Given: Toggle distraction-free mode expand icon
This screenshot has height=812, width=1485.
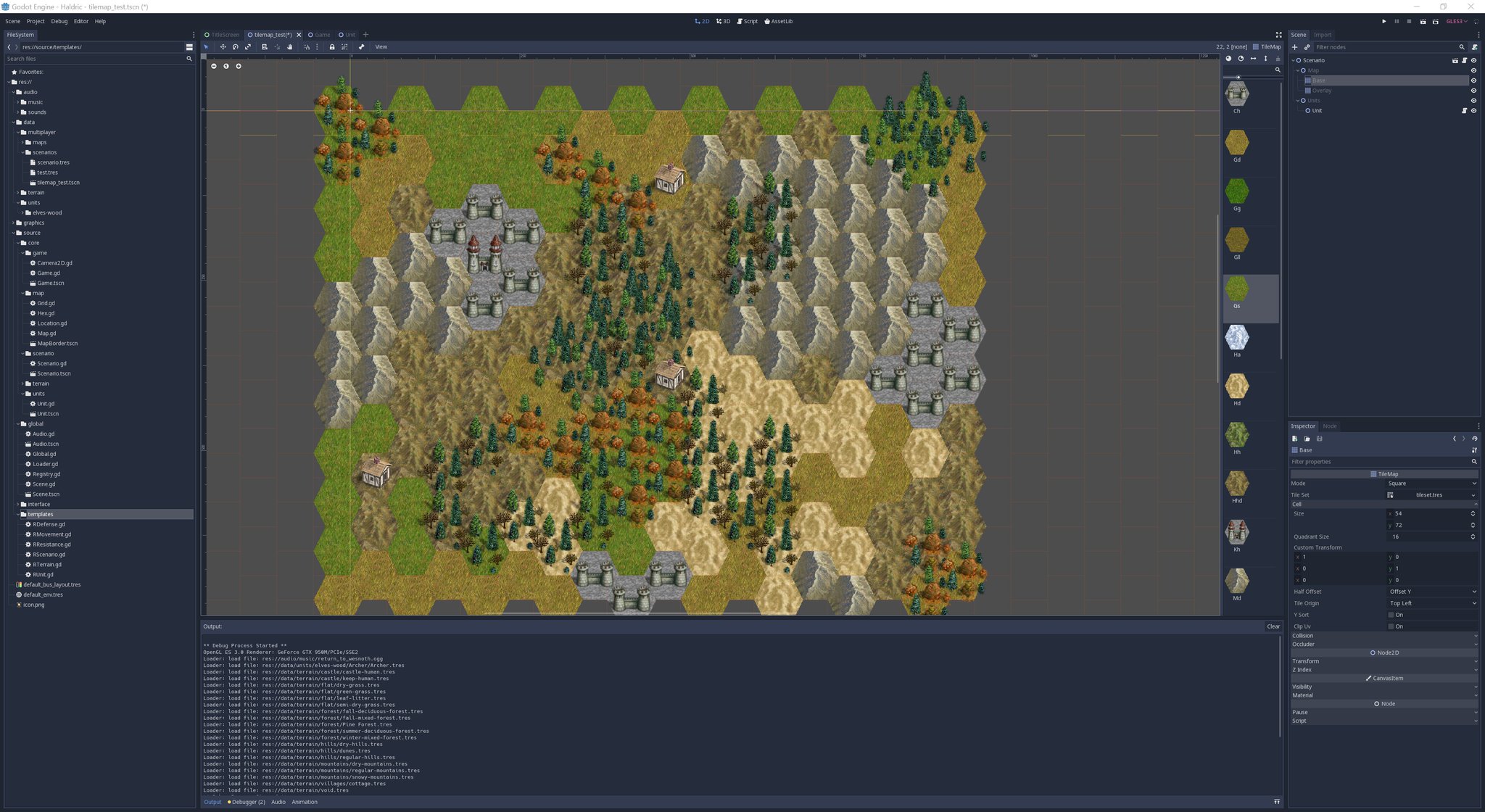Looking at the screenshot, I should pyautogui.click(x=1278, y=35).
